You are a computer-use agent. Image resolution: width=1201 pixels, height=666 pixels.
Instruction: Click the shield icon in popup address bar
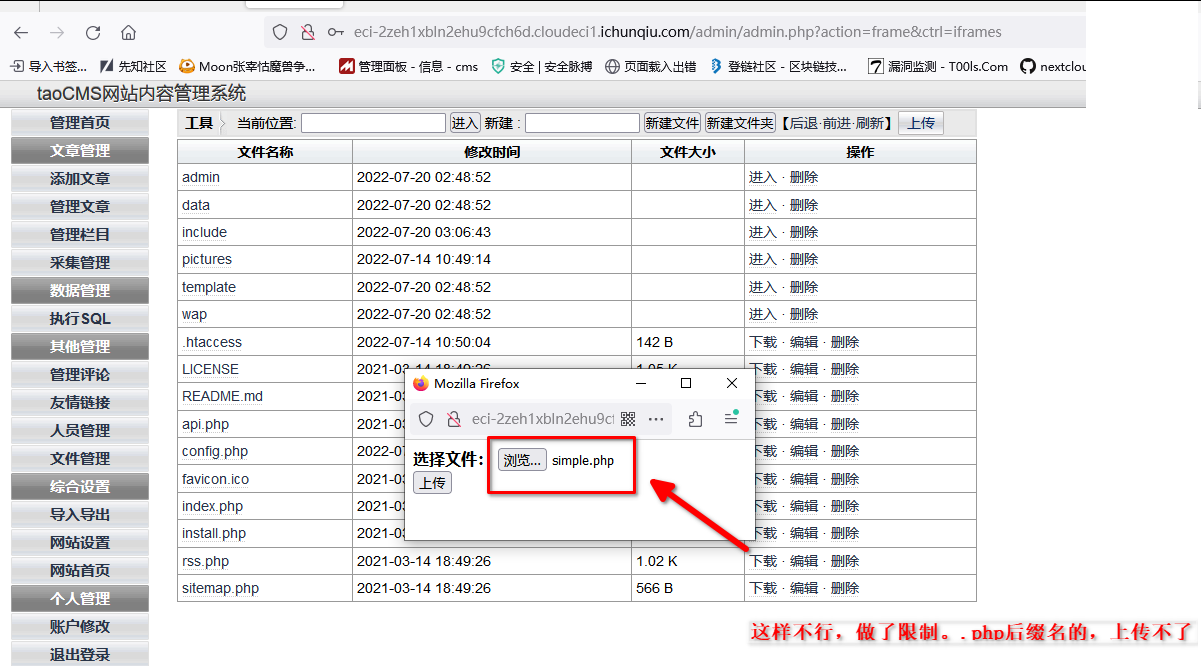(x=426, y=419)
